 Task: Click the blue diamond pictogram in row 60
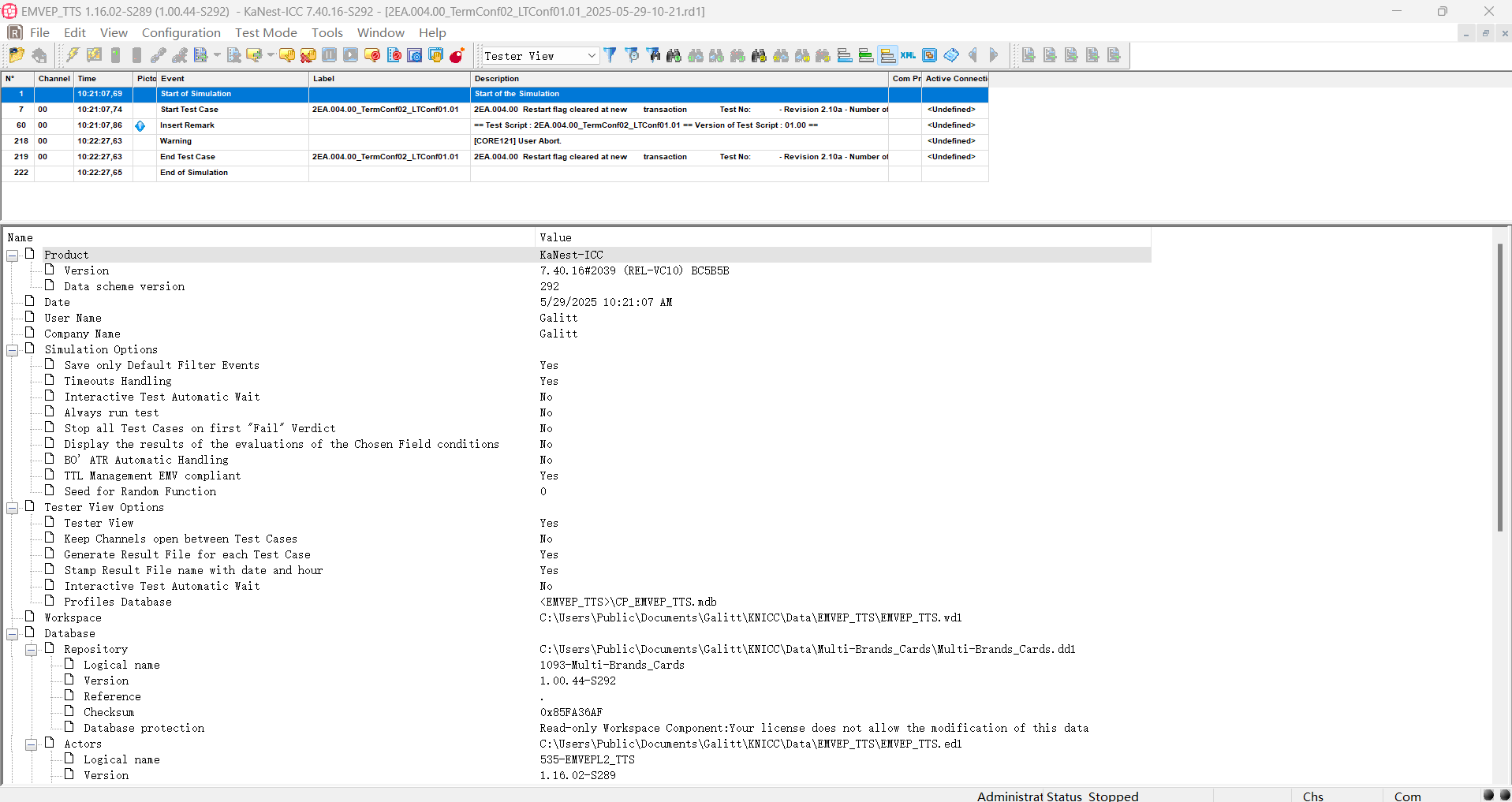coord(140,125)
